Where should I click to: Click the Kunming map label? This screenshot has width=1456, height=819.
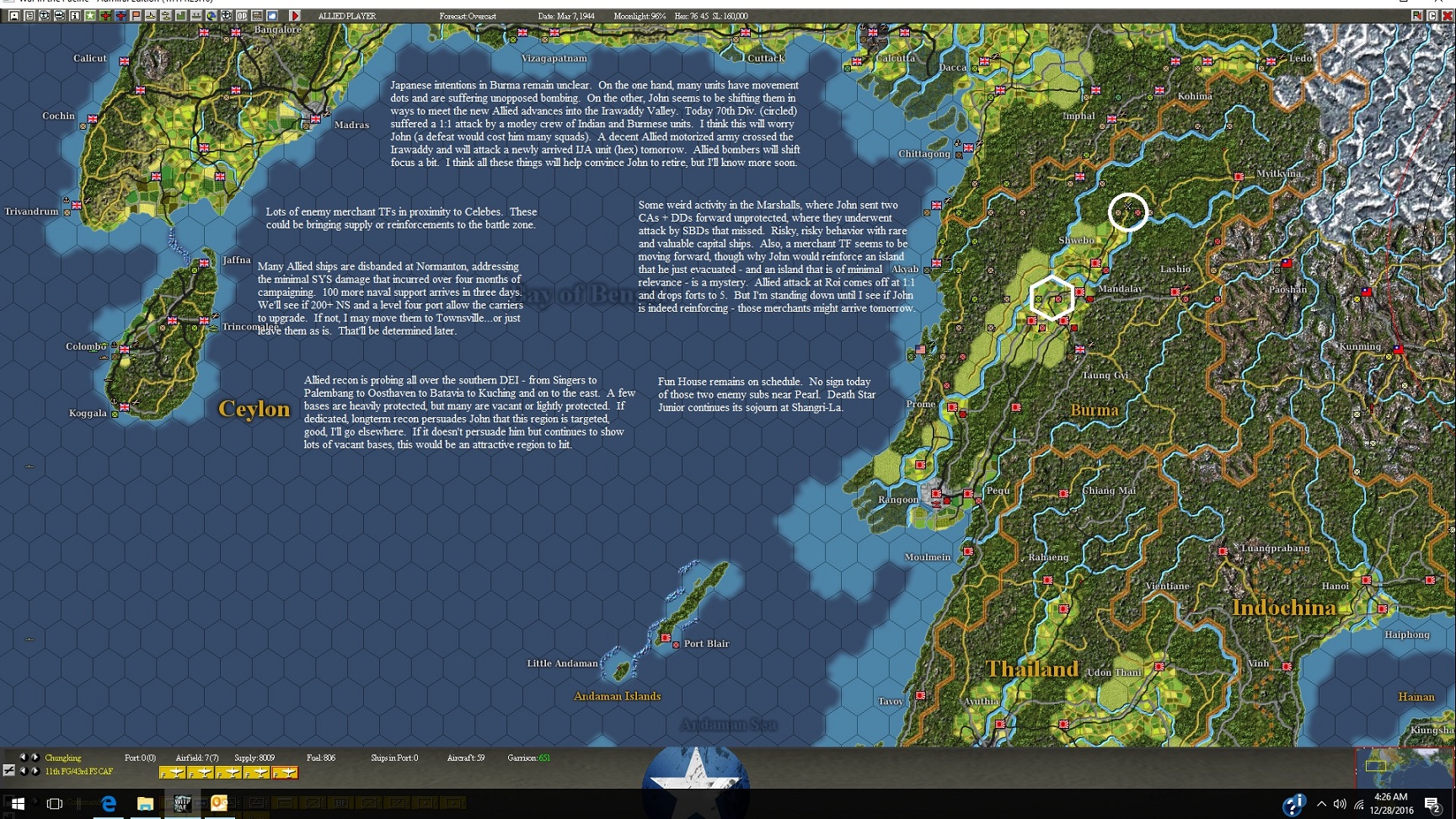point(1360,346)
